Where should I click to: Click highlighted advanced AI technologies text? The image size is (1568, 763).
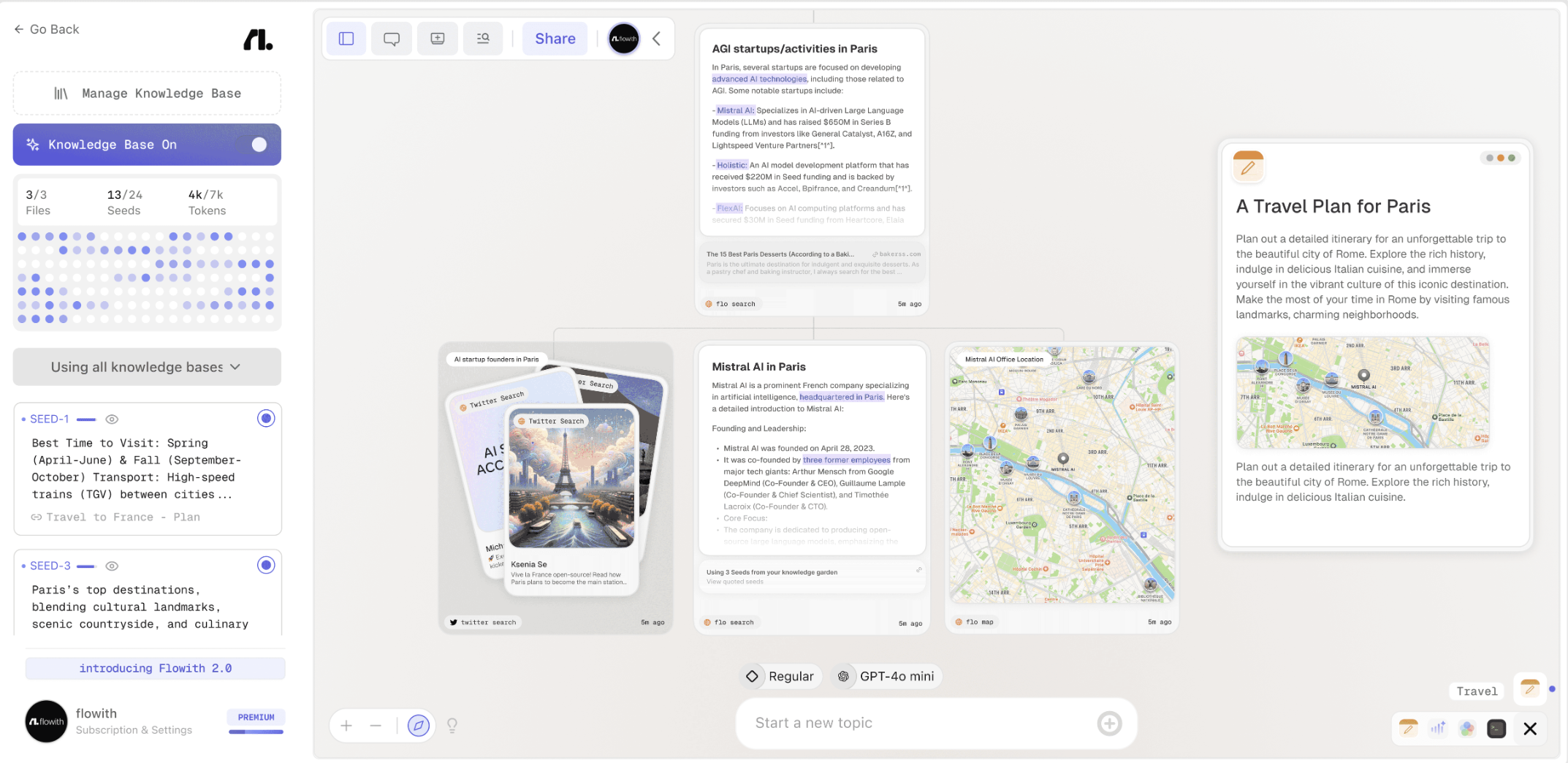759,79
